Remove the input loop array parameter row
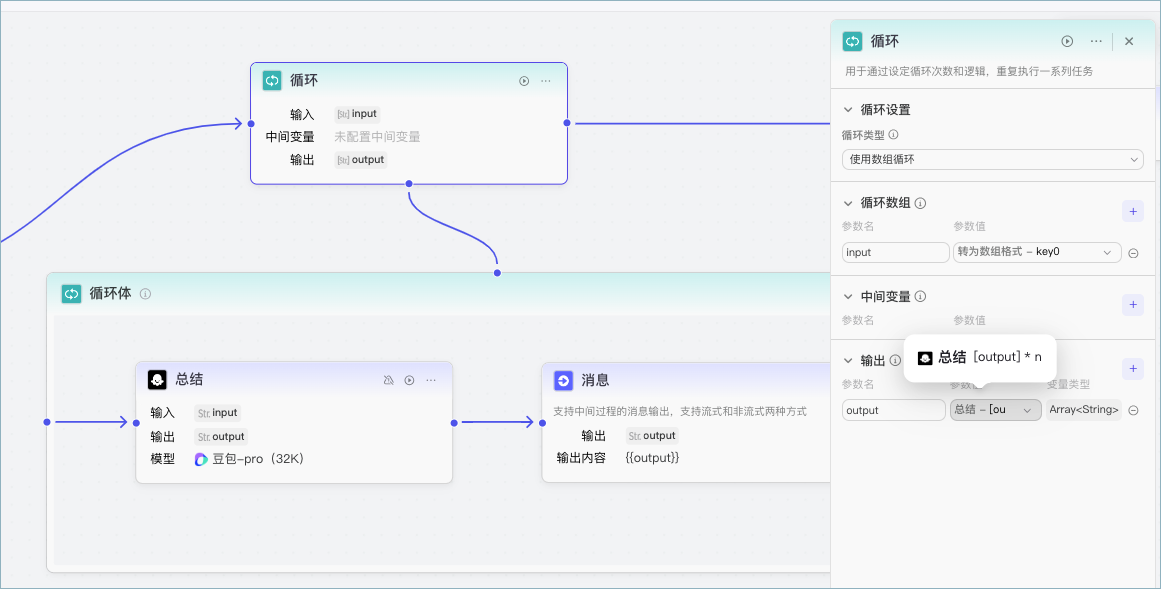 (x=1133, y=253)
